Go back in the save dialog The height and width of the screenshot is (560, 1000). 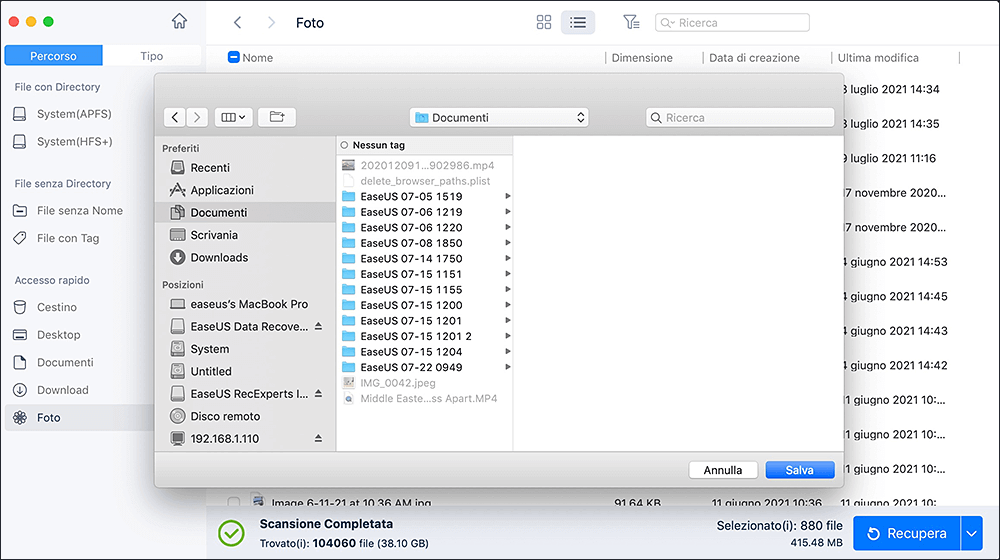pyautogui.click(x=175, y=117)
